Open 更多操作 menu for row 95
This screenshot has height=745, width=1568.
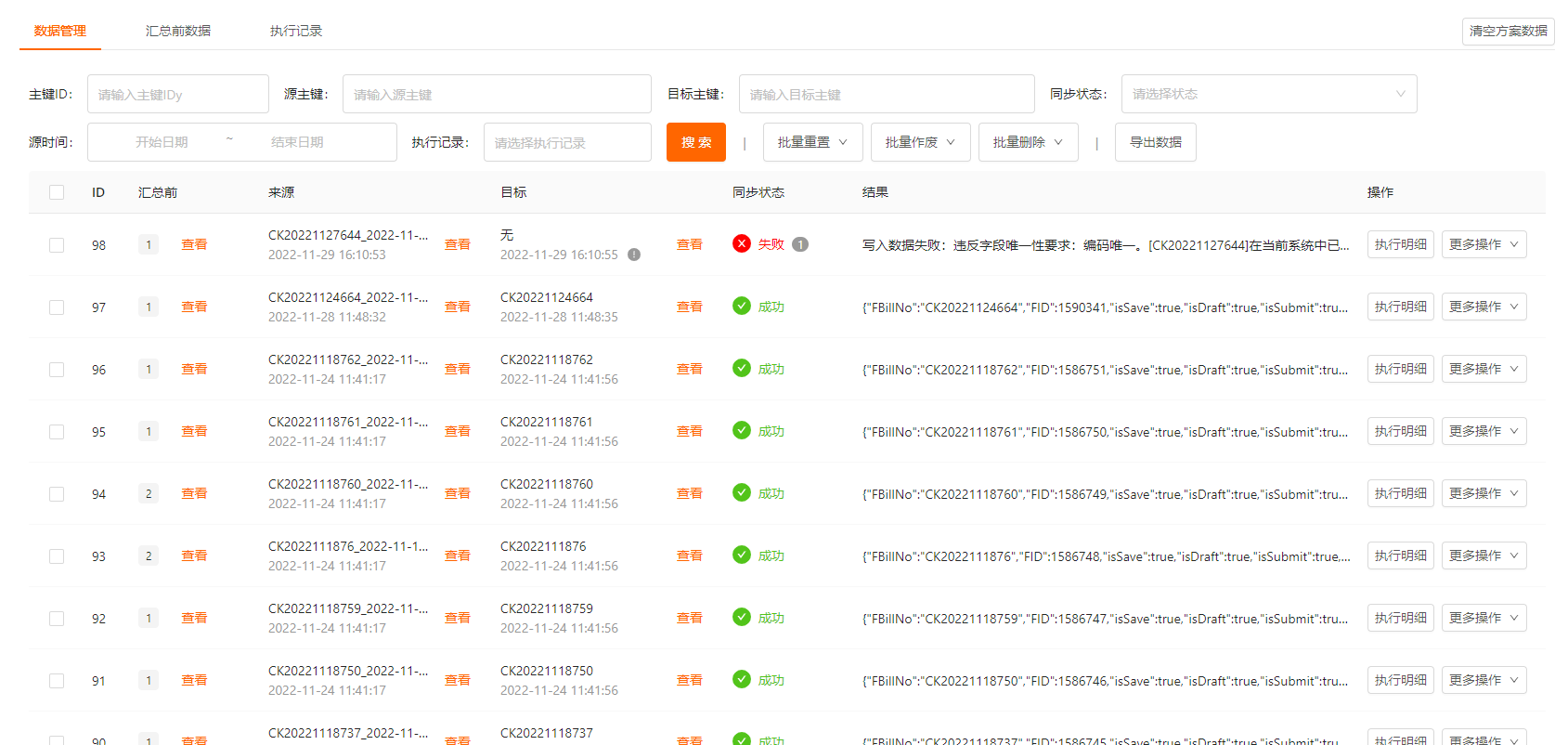1484,431
